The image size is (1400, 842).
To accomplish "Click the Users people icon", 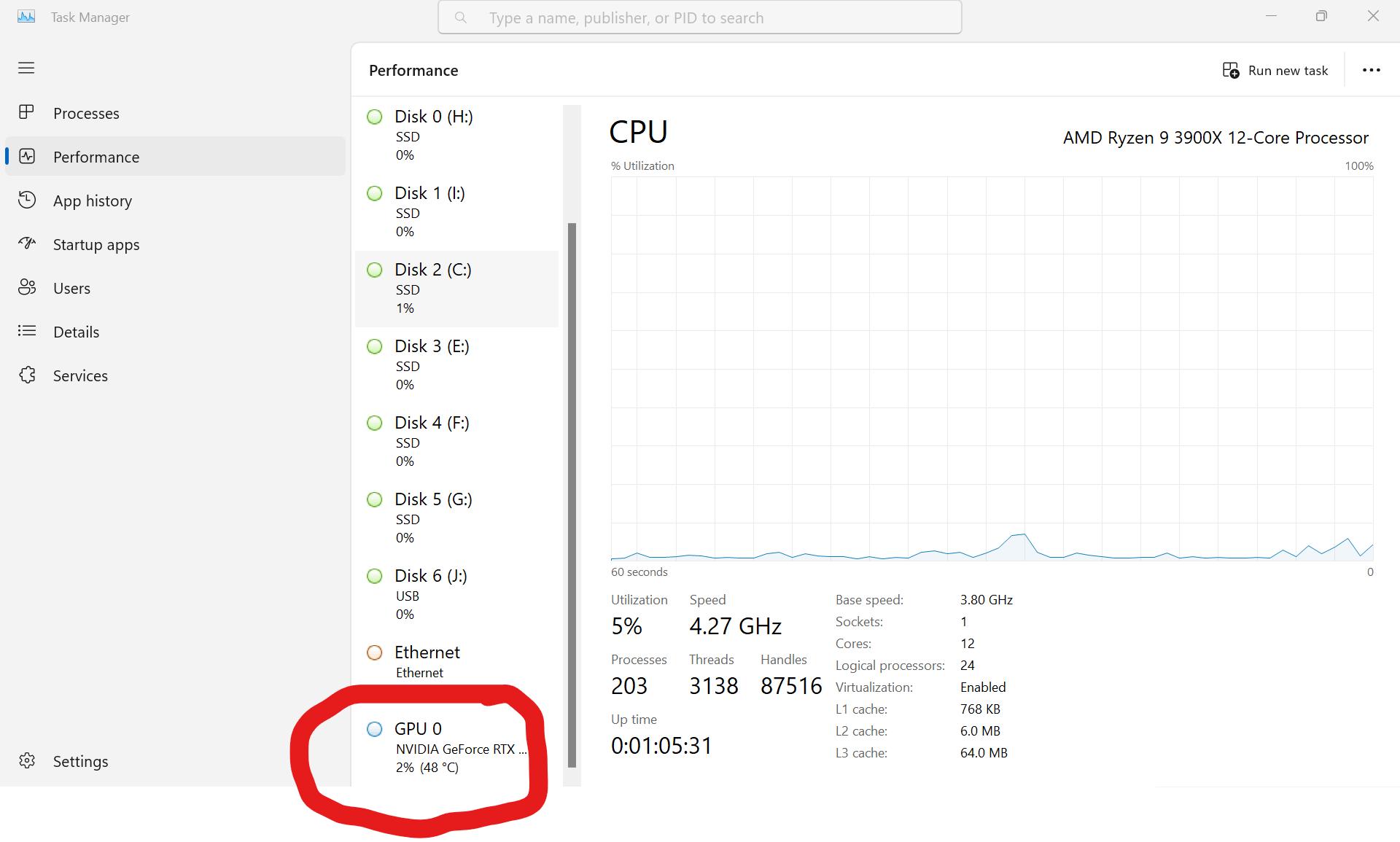I will pyautogui.click(x=27, y=287).
